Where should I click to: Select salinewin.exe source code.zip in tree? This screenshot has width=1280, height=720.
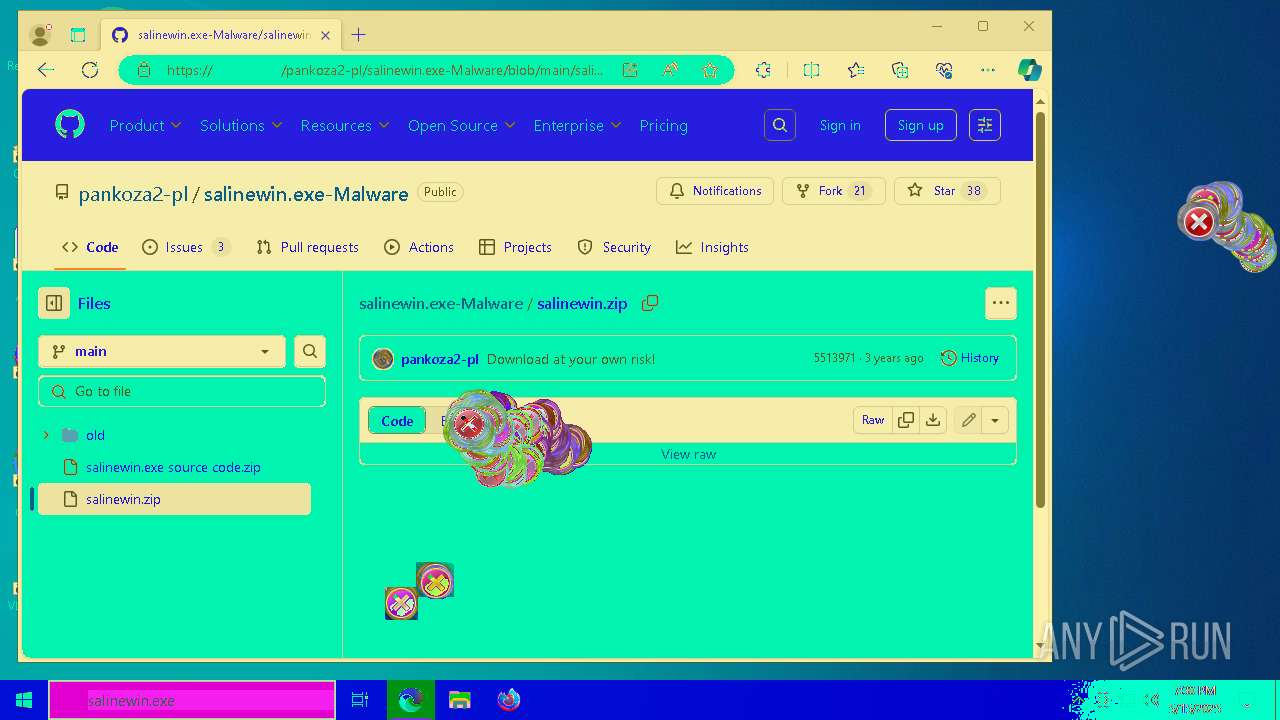click(174, 467)
